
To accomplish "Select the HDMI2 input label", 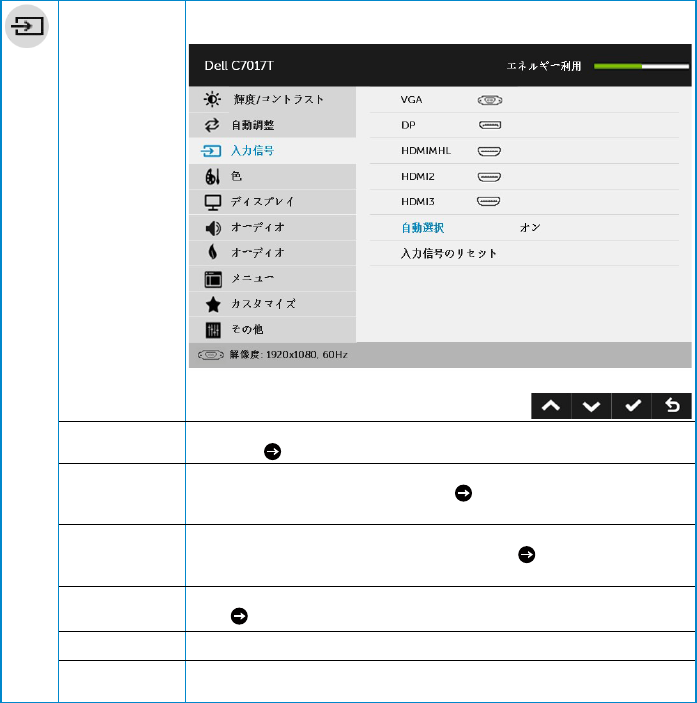I will 418,177.
